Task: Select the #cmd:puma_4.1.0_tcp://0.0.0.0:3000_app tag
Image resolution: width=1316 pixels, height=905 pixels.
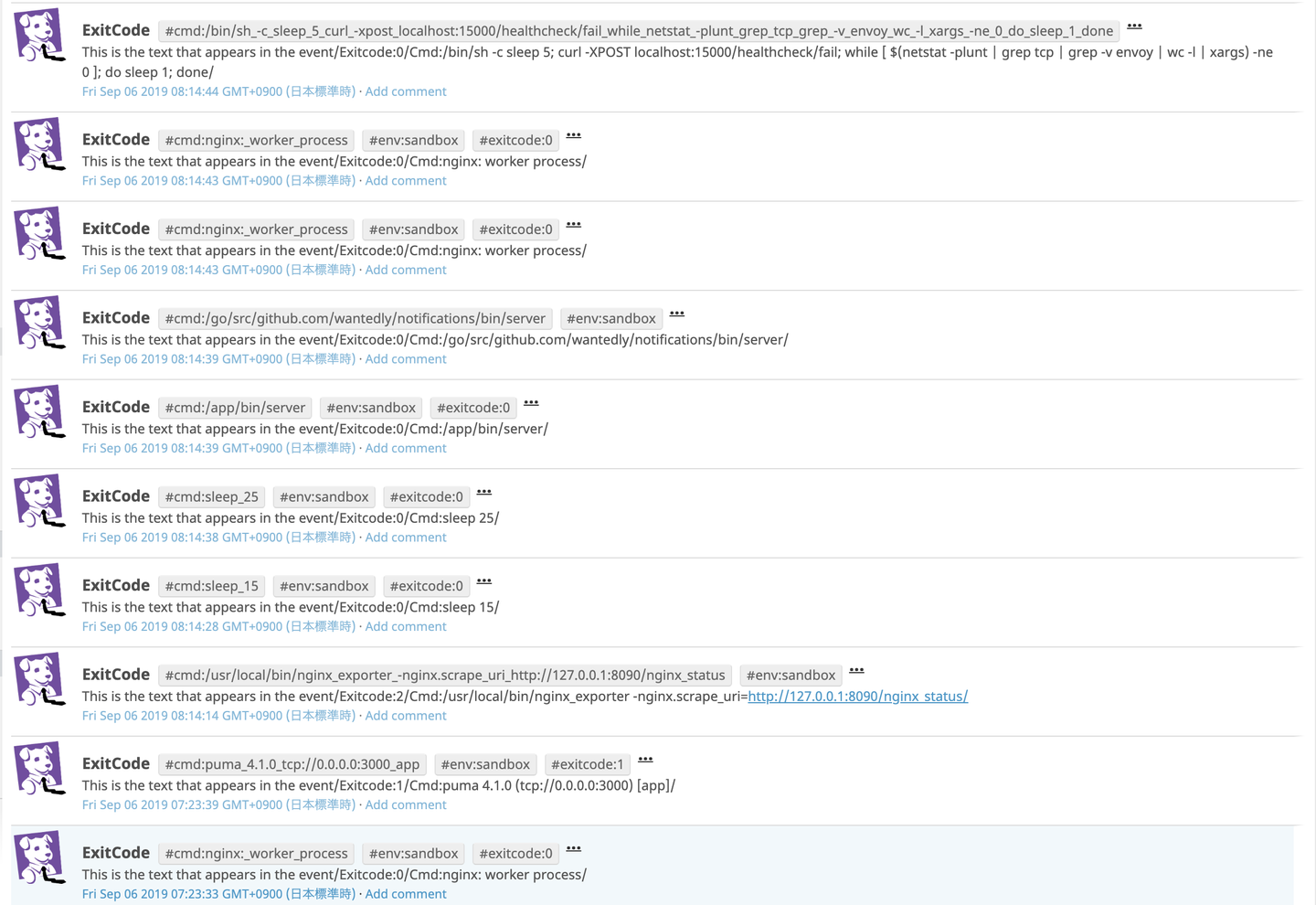Action: 292,764
